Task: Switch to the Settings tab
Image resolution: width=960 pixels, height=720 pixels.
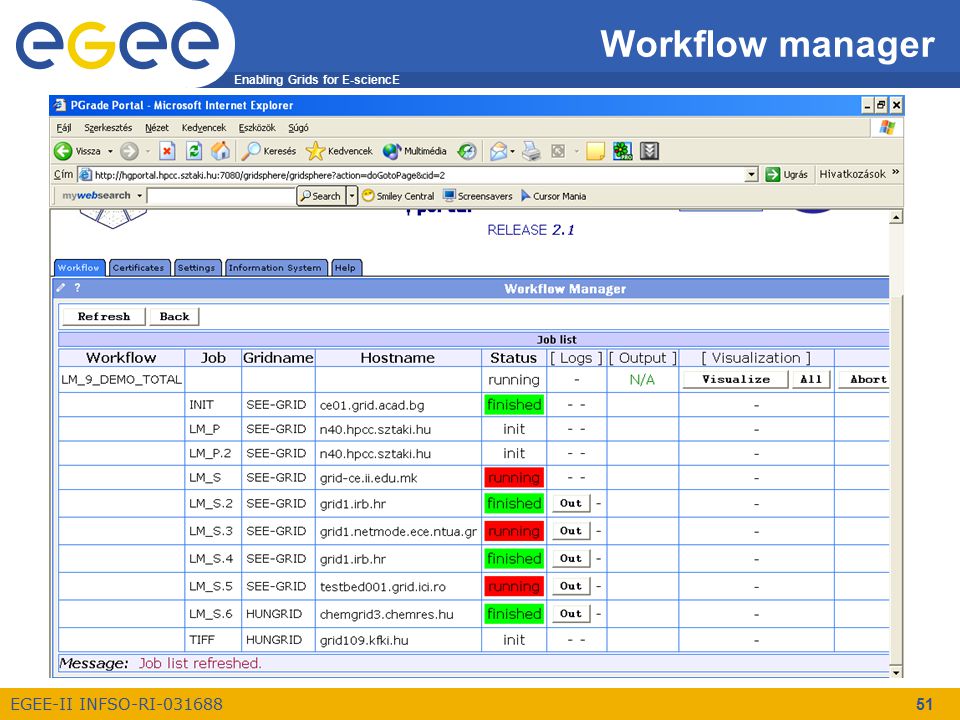Action: click(x=197, y=268)
